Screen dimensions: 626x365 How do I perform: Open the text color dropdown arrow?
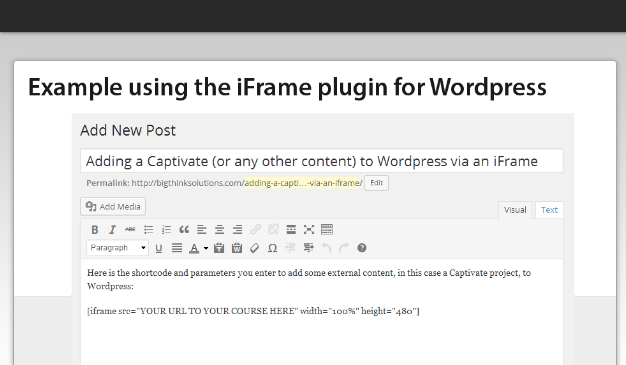206,248
